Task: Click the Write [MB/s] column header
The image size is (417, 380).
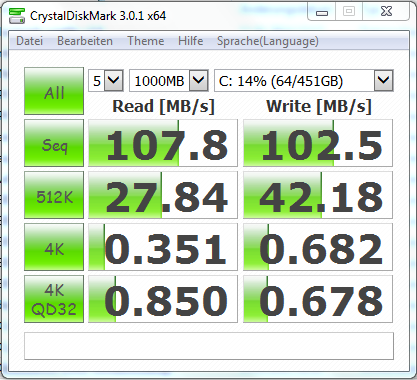Action: click(319, 107)
